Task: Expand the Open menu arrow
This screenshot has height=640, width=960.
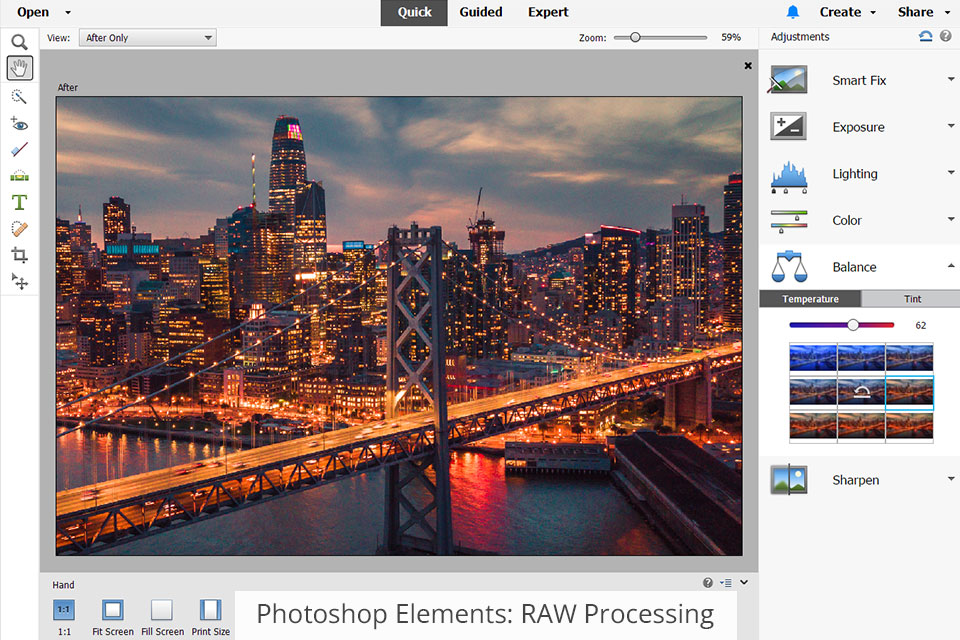Action: [x=68, y=12]
